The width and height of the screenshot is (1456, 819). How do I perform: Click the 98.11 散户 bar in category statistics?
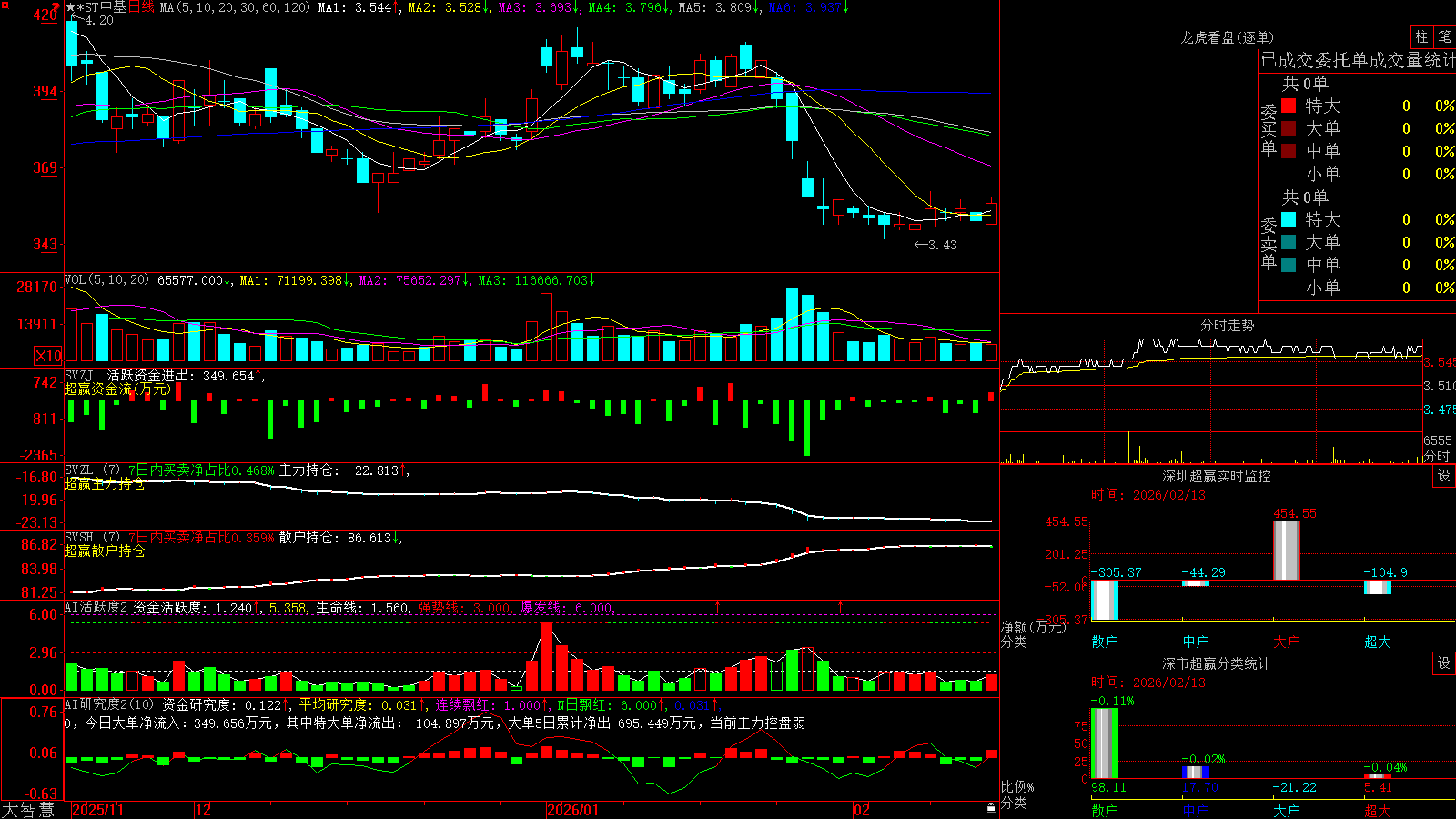click(x=1105, y=743)
